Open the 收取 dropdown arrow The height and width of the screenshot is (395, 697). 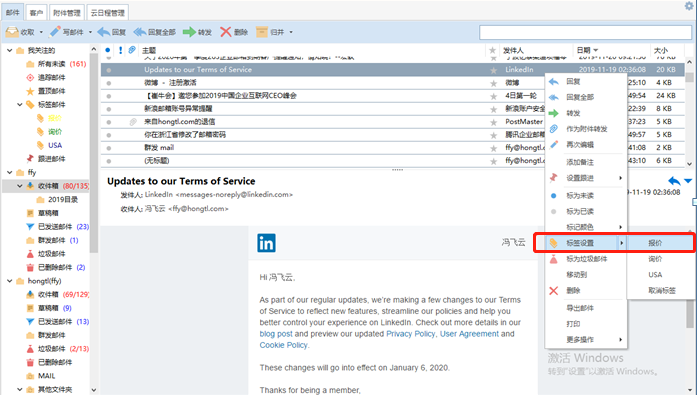(x=41, y=32)
